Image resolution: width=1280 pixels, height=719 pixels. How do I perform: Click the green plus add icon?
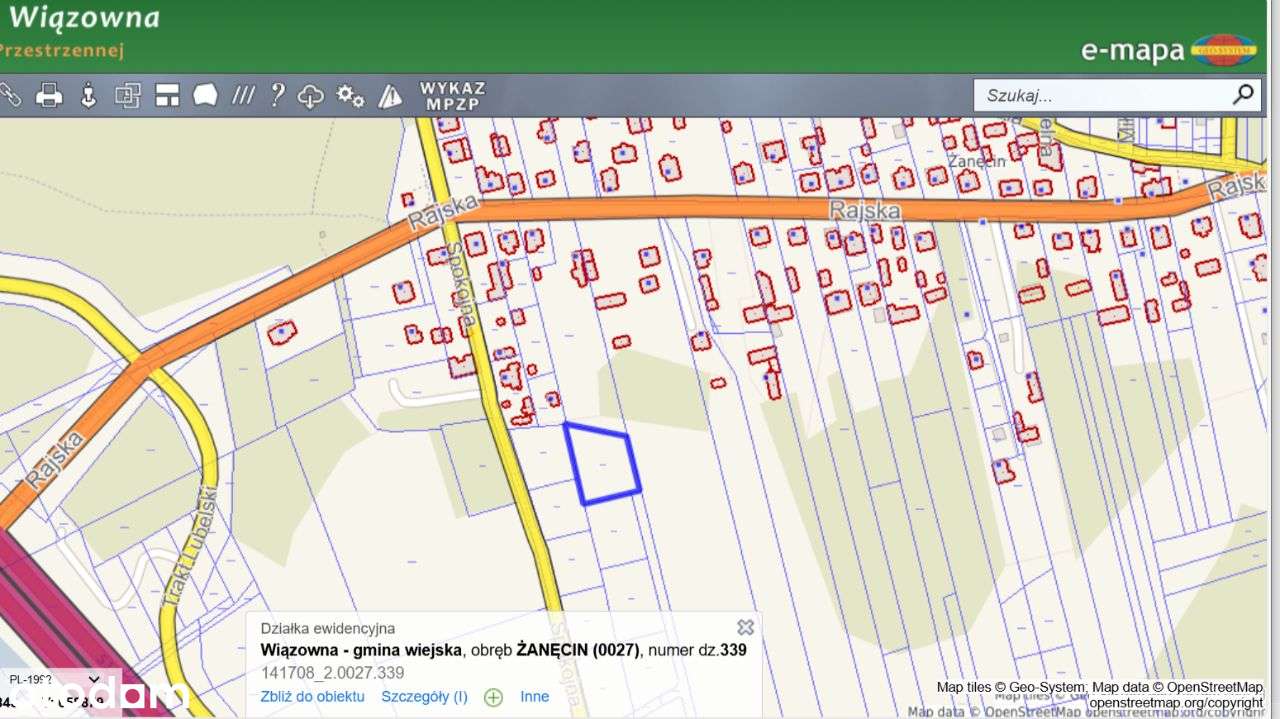pyautogui.click(x=493, y=697)
